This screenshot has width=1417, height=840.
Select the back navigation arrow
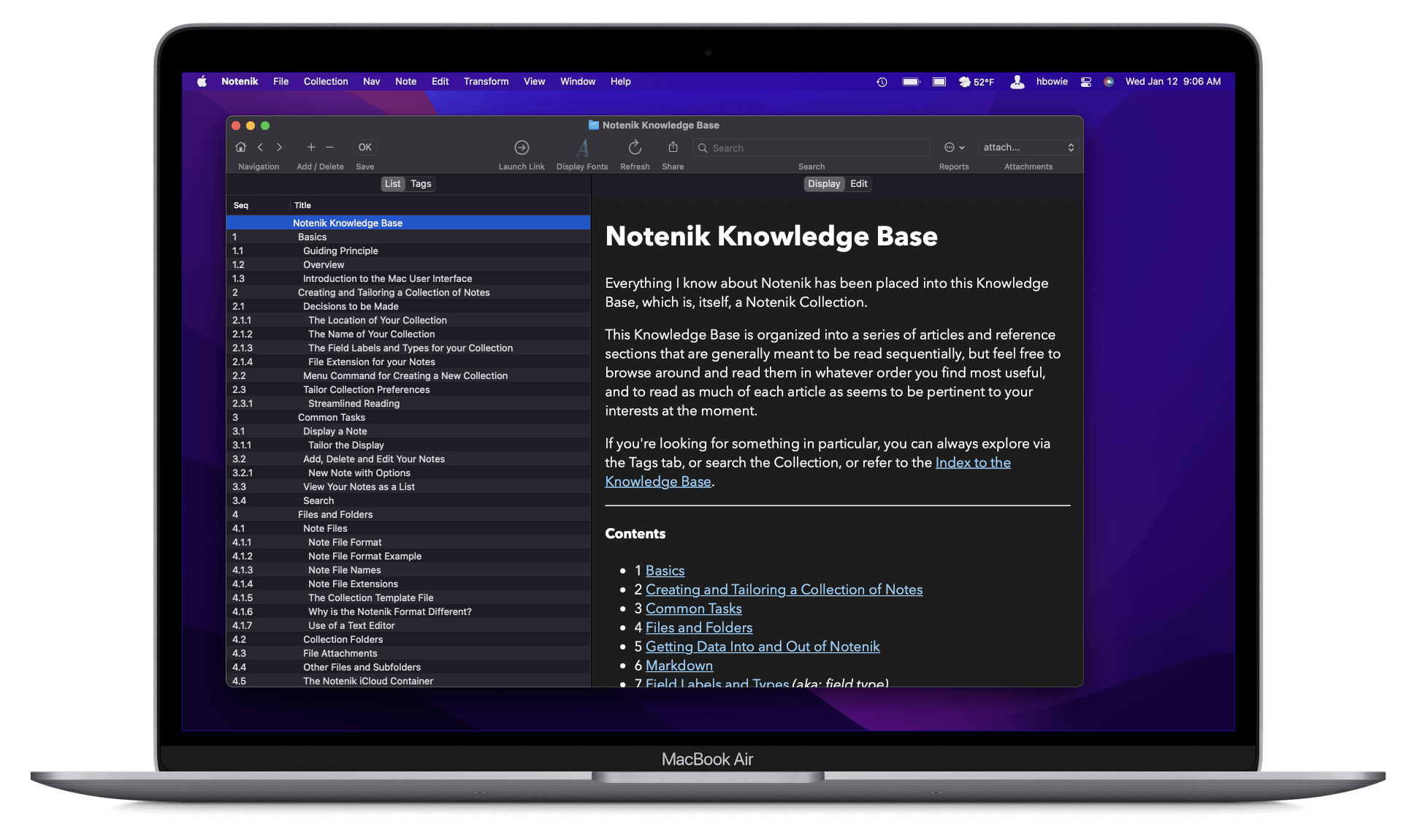(261, 147)
